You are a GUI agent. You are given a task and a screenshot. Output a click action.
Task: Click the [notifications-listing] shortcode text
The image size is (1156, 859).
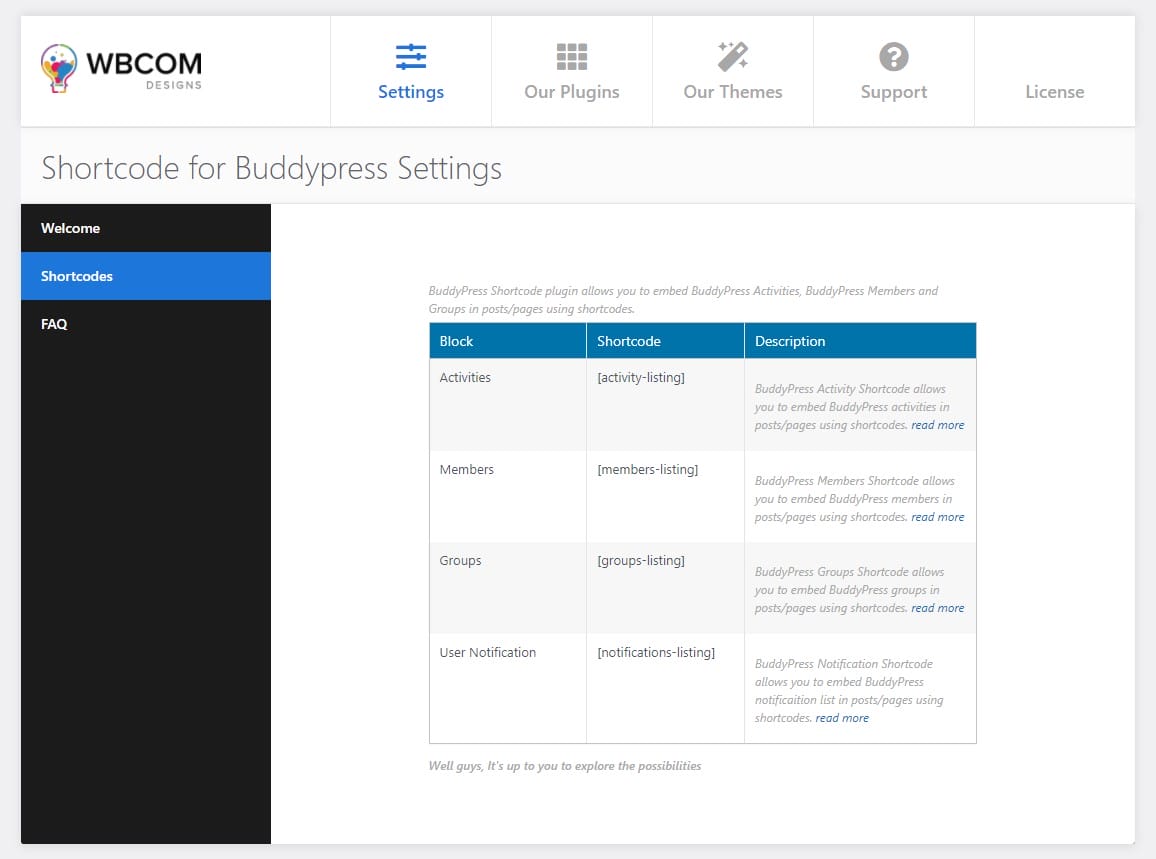click(656, 652)
